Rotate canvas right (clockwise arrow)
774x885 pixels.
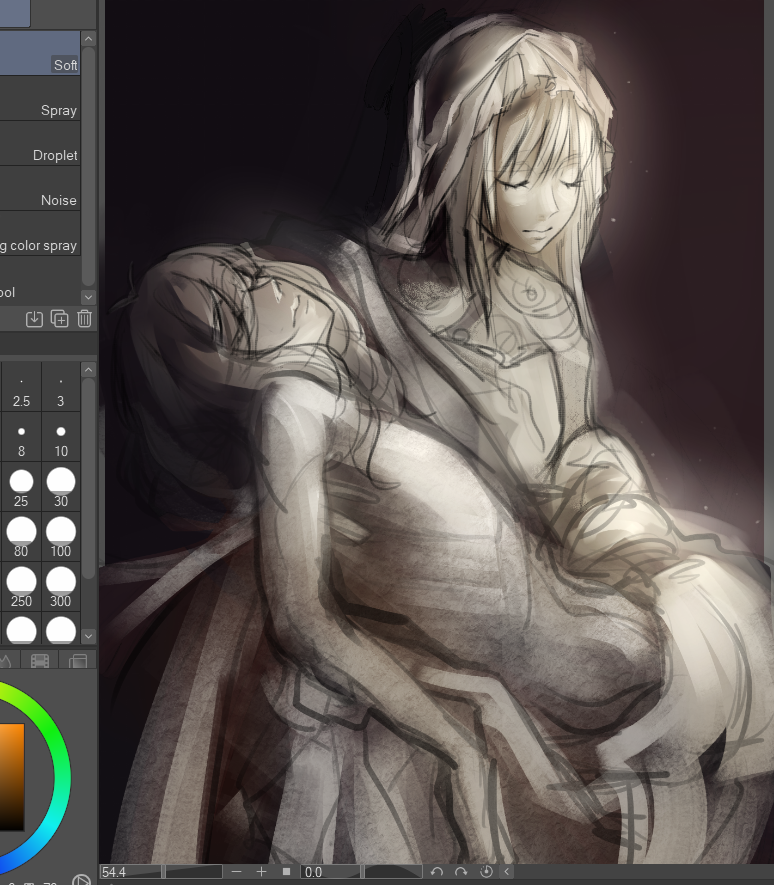pyautogui.click(x=461, y=872)
